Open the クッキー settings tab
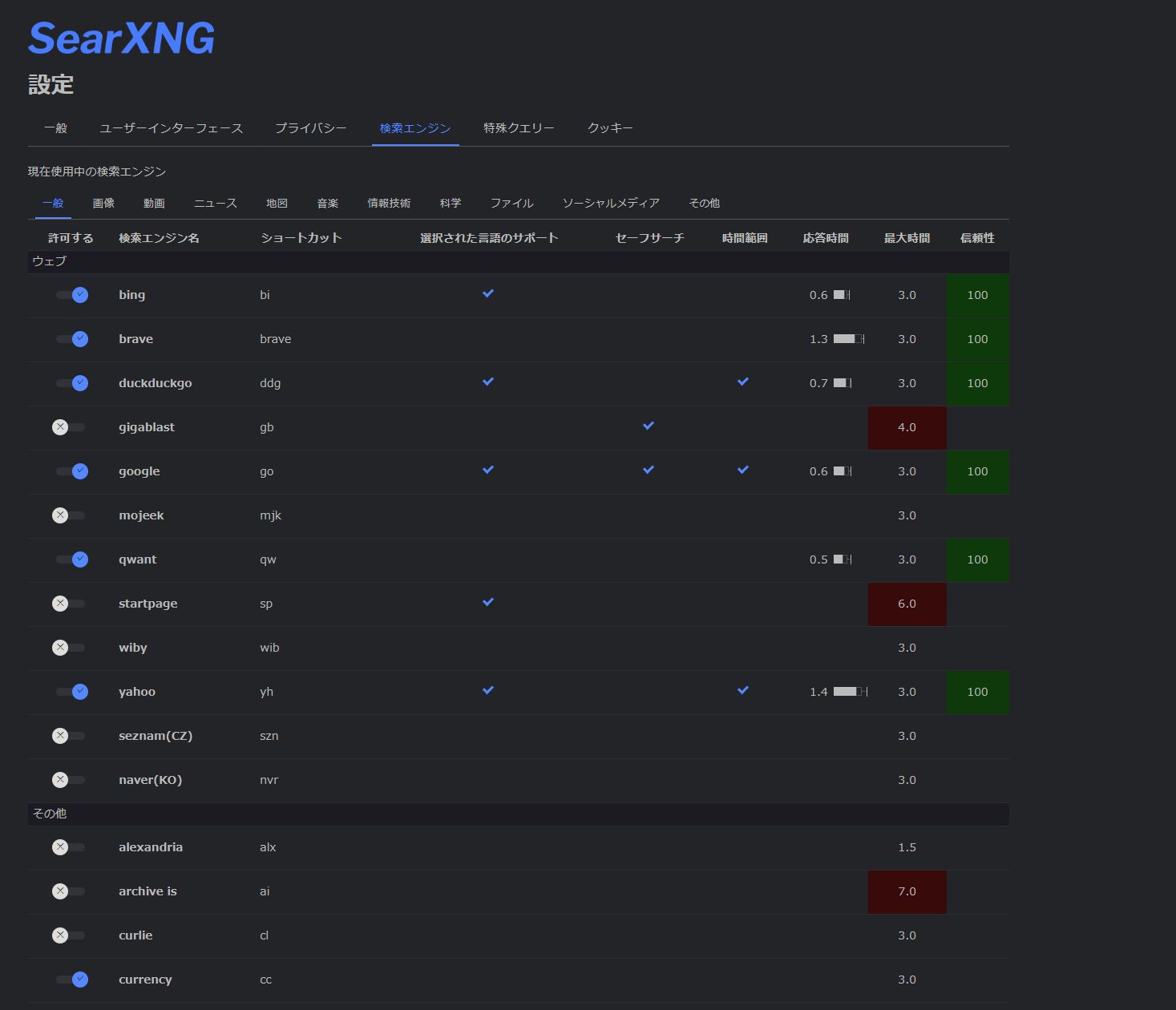1176x1010 pixels. pos(610,128)
